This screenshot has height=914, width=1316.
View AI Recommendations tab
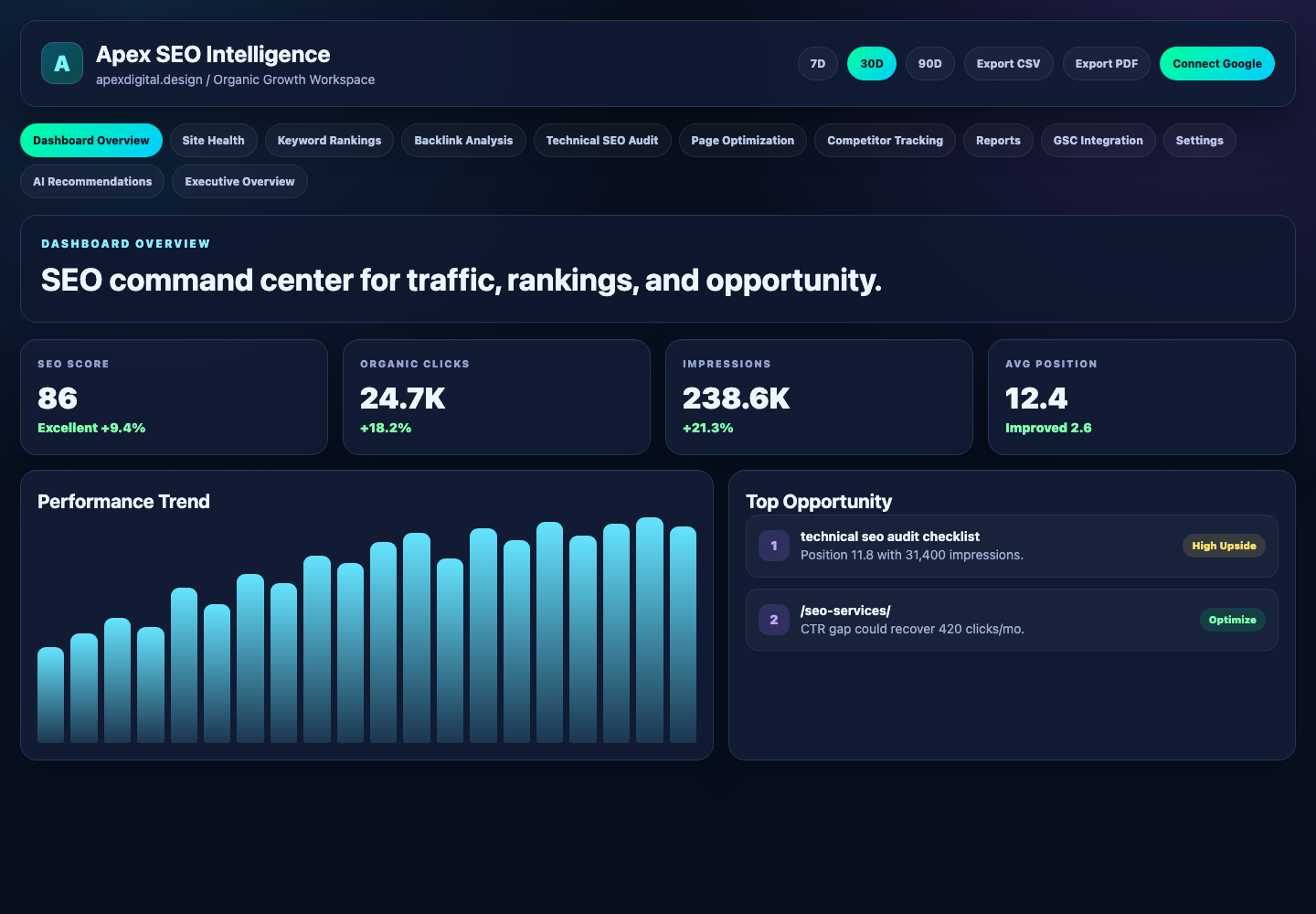(x=92, y=182)
